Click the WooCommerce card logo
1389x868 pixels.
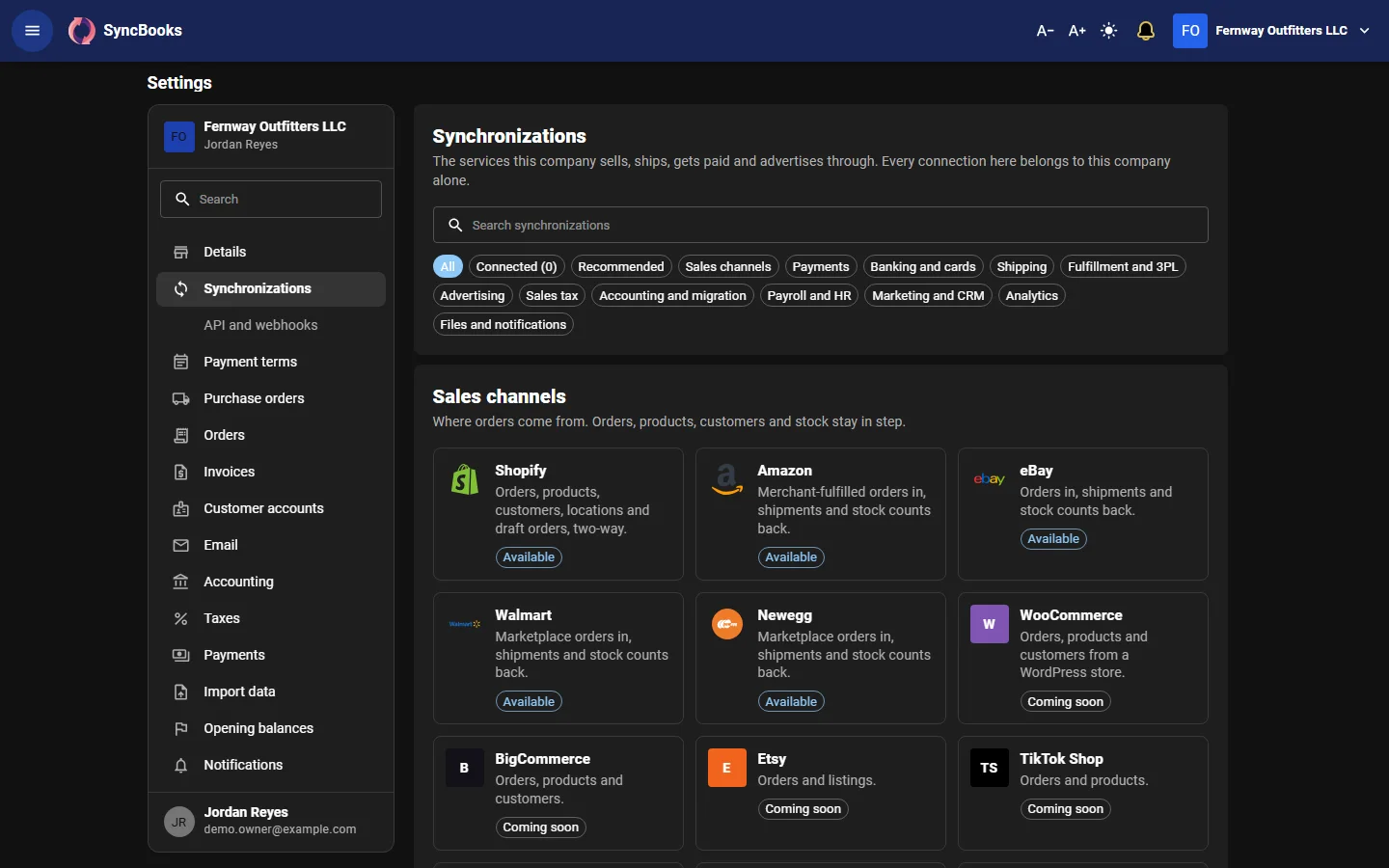990,624
